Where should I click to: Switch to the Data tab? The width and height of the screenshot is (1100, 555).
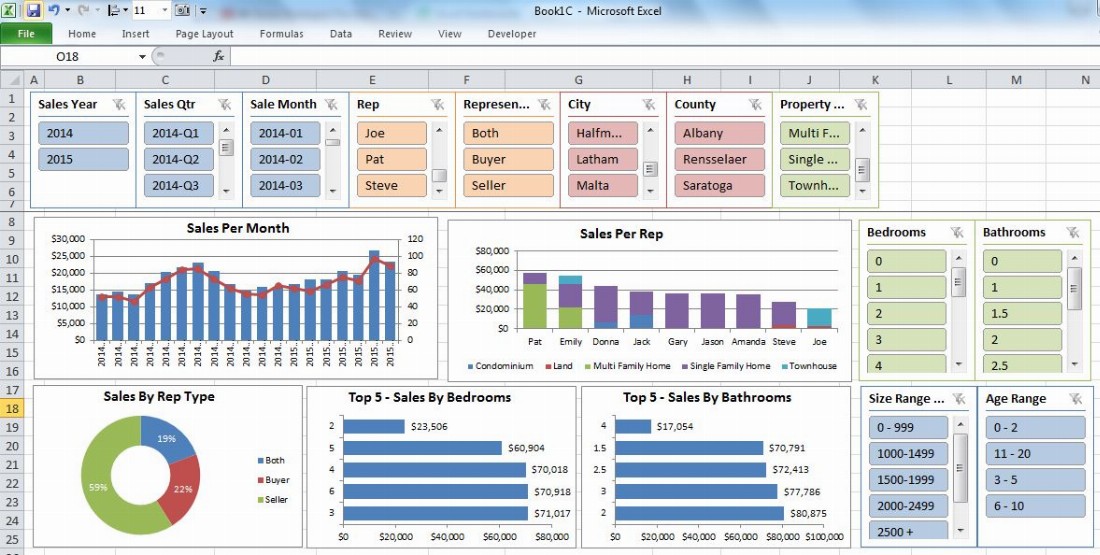[341, 34]
